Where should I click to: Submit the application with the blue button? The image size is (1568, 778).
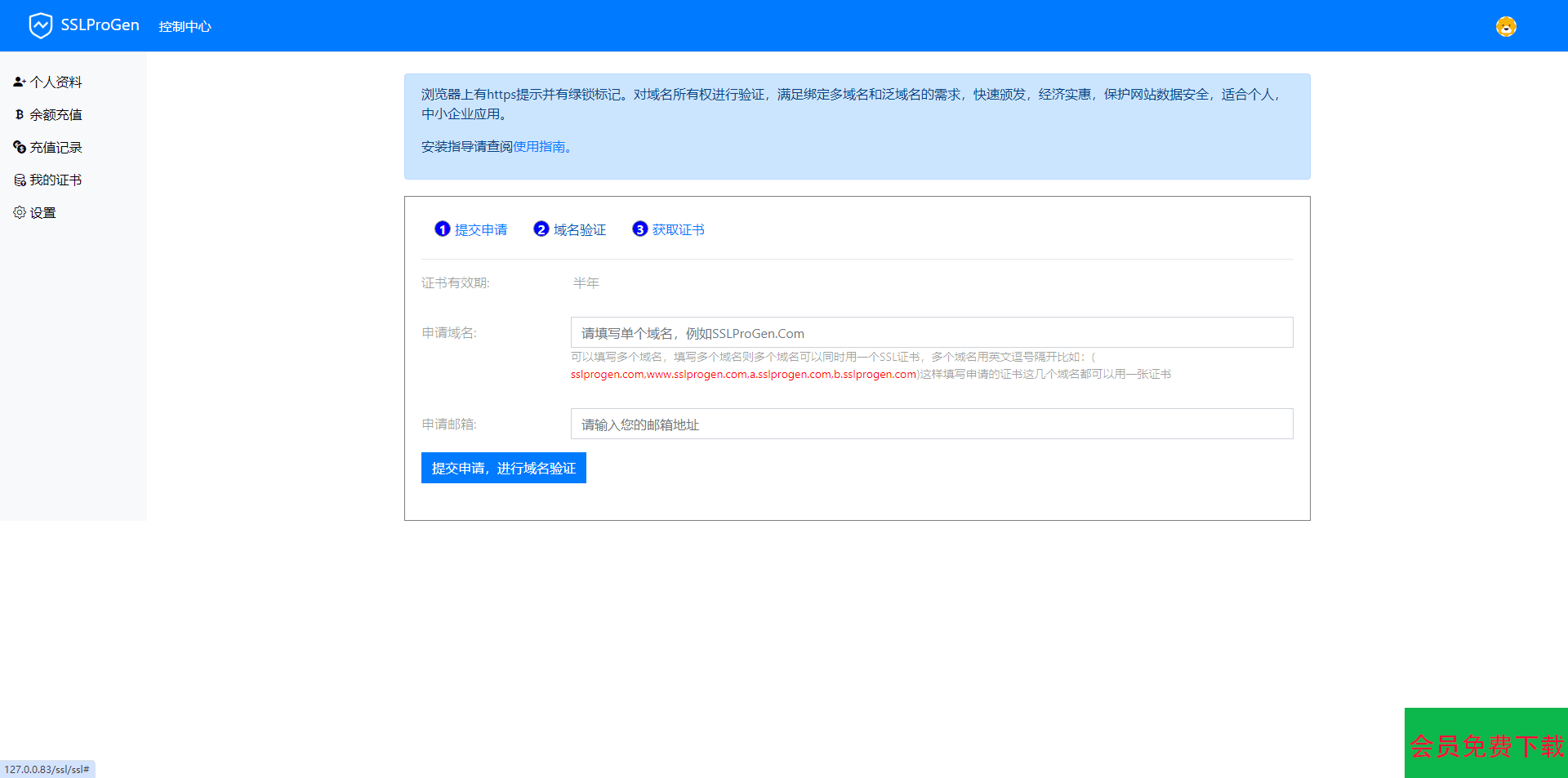coord(503,468)
